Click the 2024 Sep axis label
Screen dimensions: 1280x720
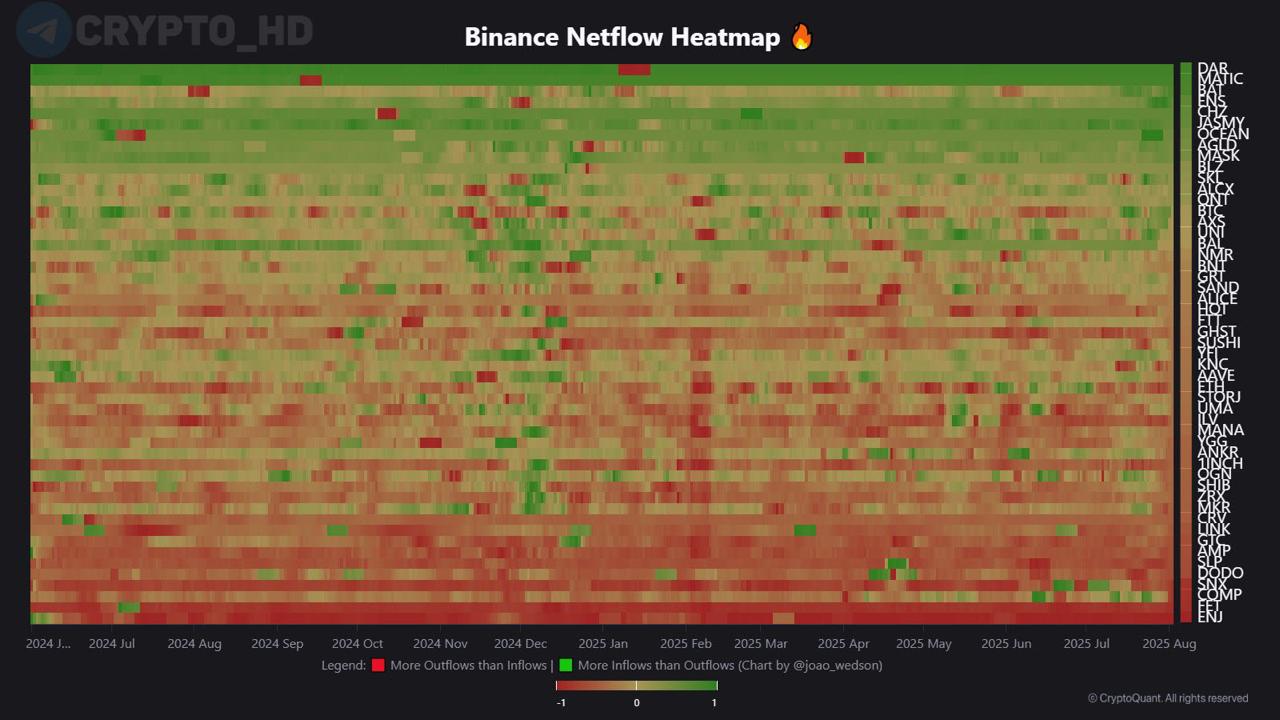277,644
